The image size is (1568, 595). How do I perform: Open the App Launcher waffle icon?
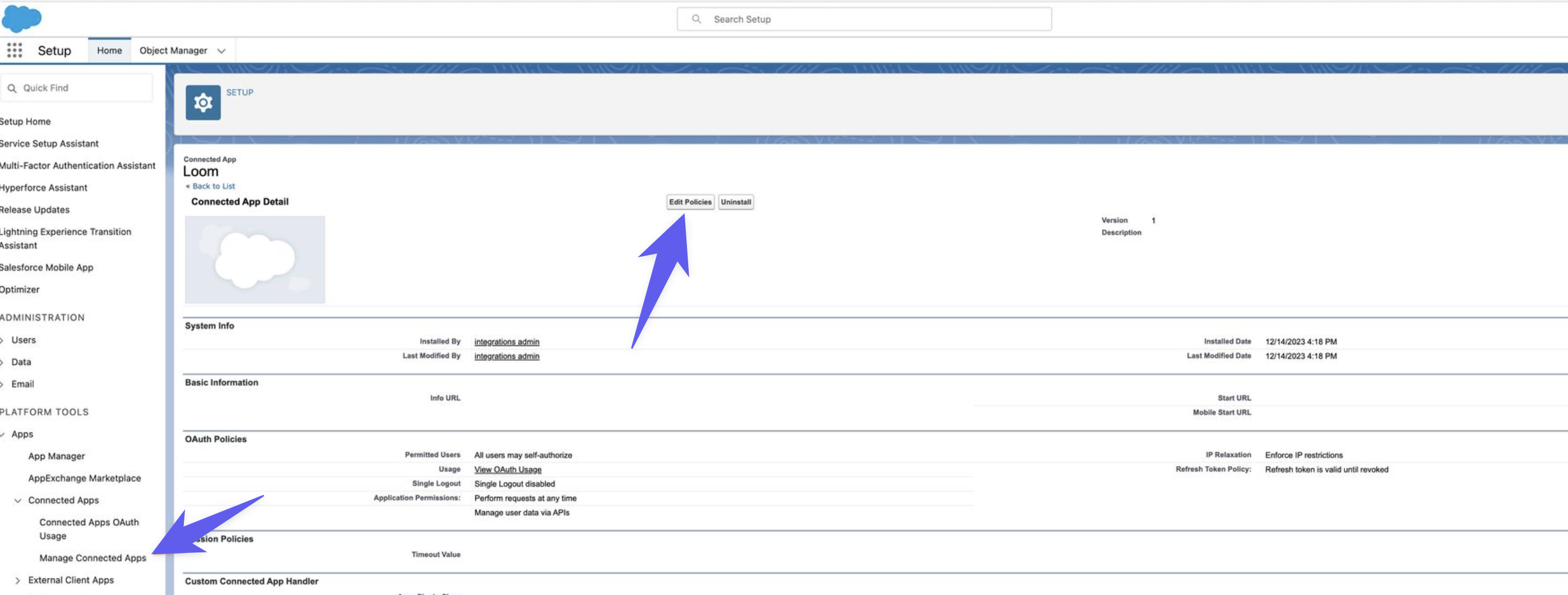14,50
